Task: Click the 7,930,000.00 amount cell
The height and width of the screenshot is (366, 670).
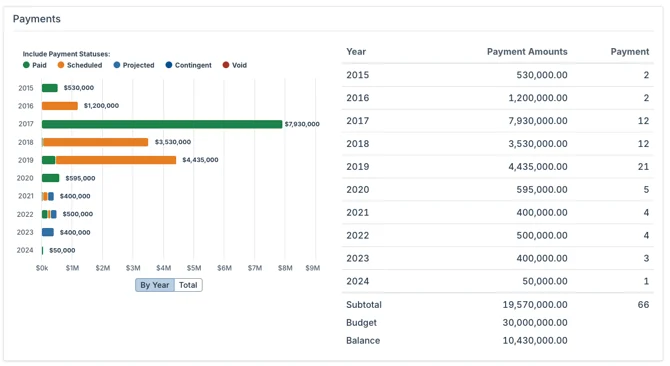Action: click(538, 121)
